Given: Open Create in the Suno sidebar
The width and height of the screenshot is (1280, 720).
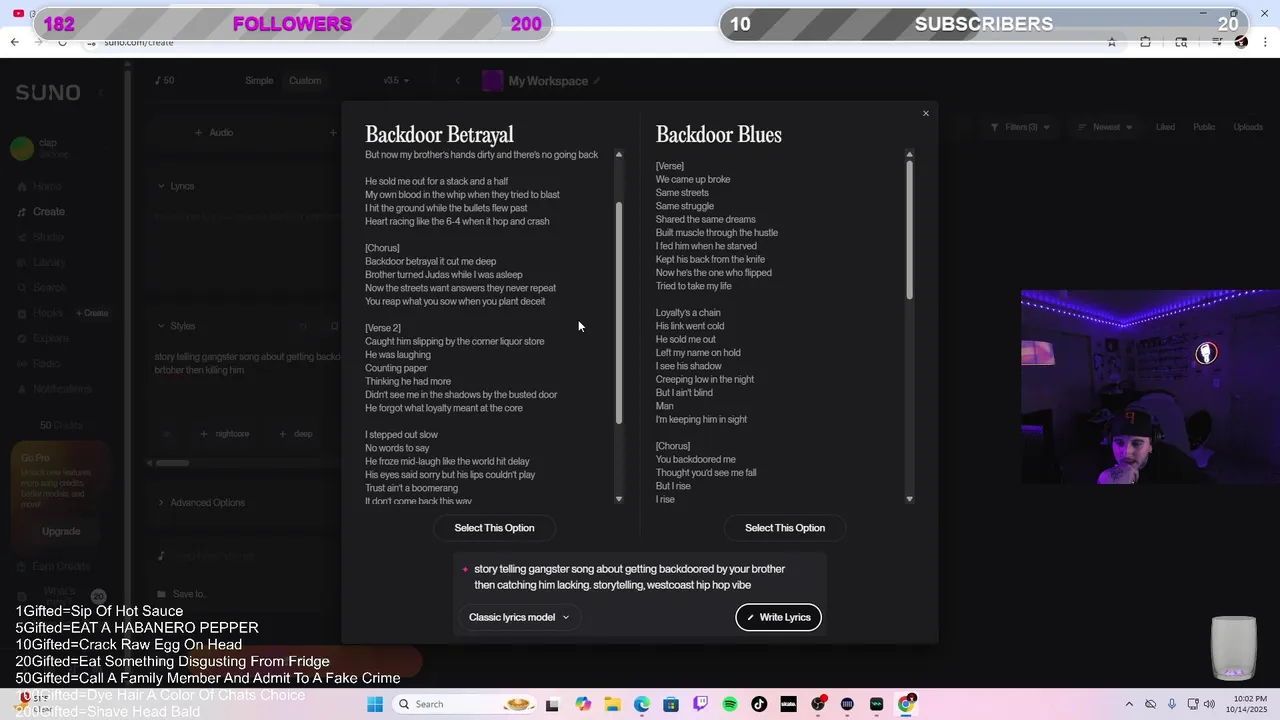Looking at the screenshot, I should 41,211.
